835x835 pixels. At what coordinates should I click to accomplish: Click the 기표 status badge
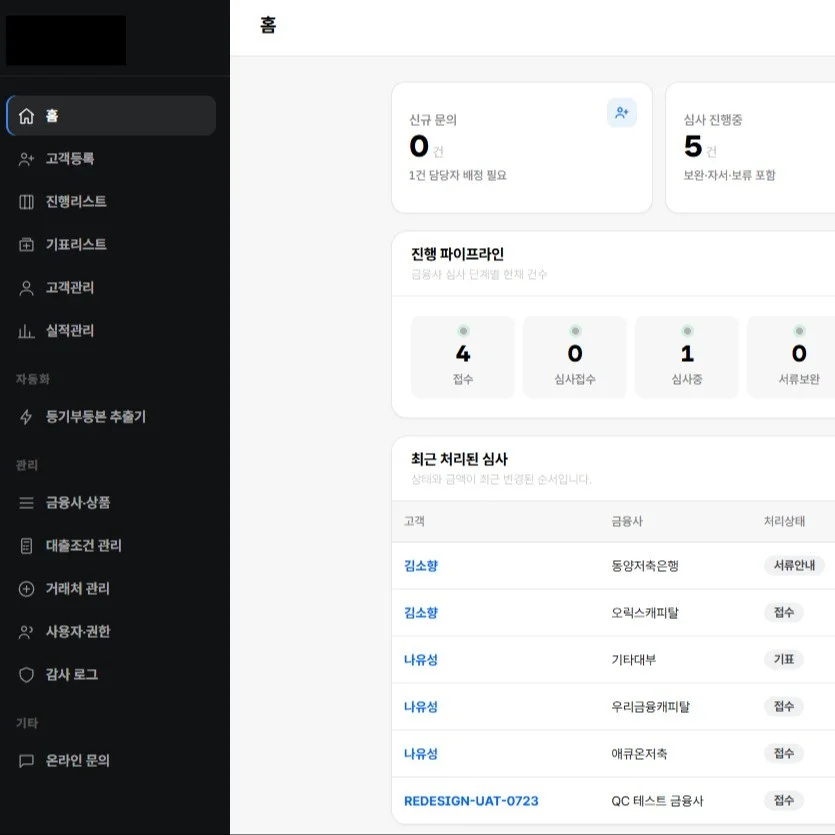pos(784,659)
